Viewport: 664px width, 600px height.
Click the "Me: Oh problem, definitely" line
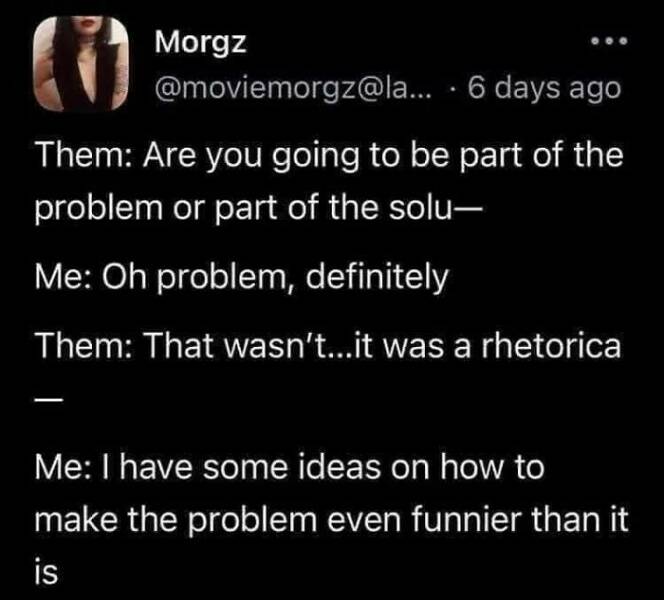point(241,275)
